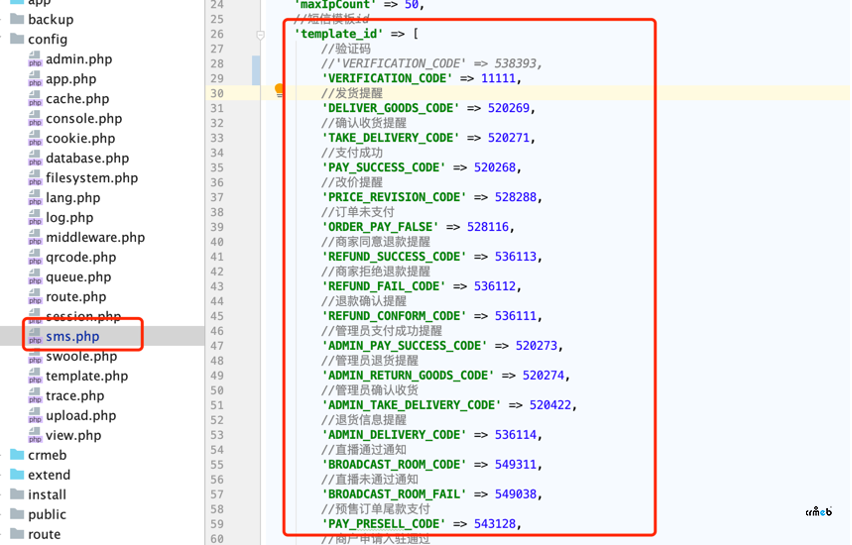Screen dimensions: 852x545
Task: Open middleware.php in the file tree
Action: pos(95,237)
